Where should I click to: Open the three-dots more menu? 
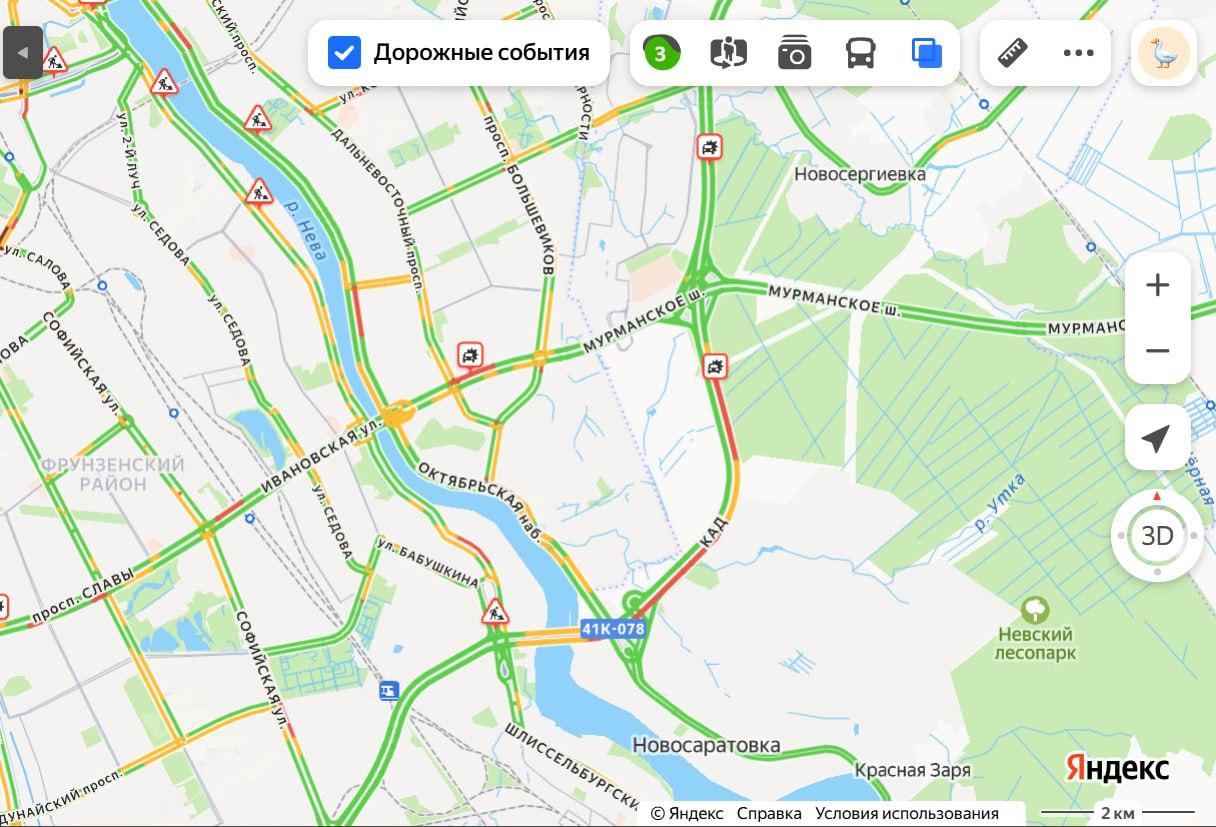[1078, 52]
